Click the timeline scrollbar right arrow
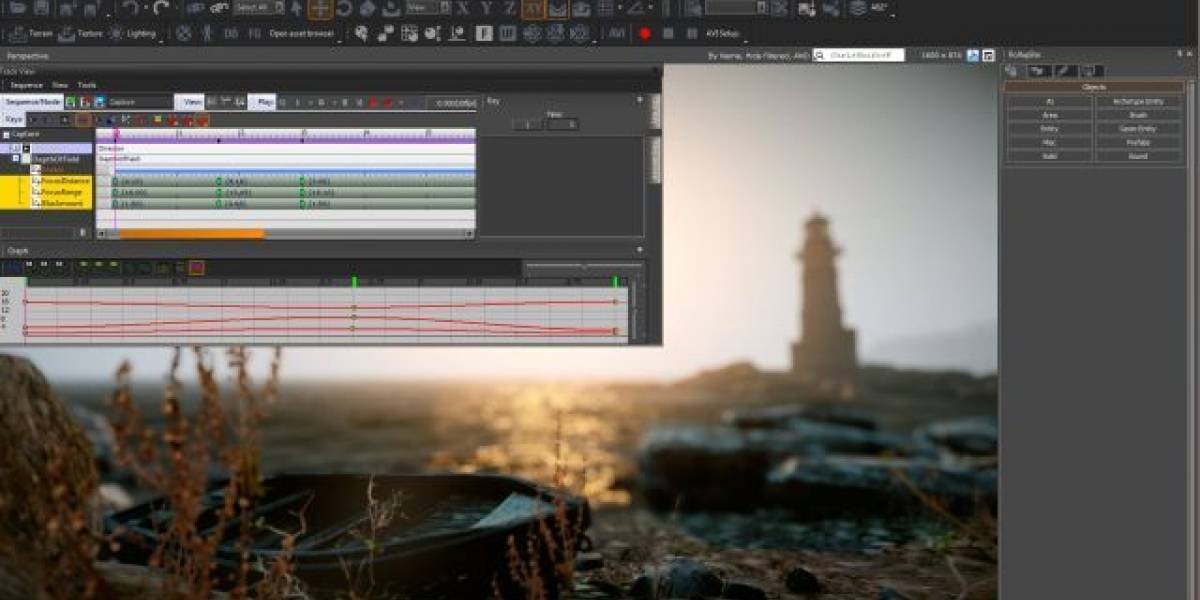The height and width of the screenshot is (600, 1200). [x=470, y=233]
